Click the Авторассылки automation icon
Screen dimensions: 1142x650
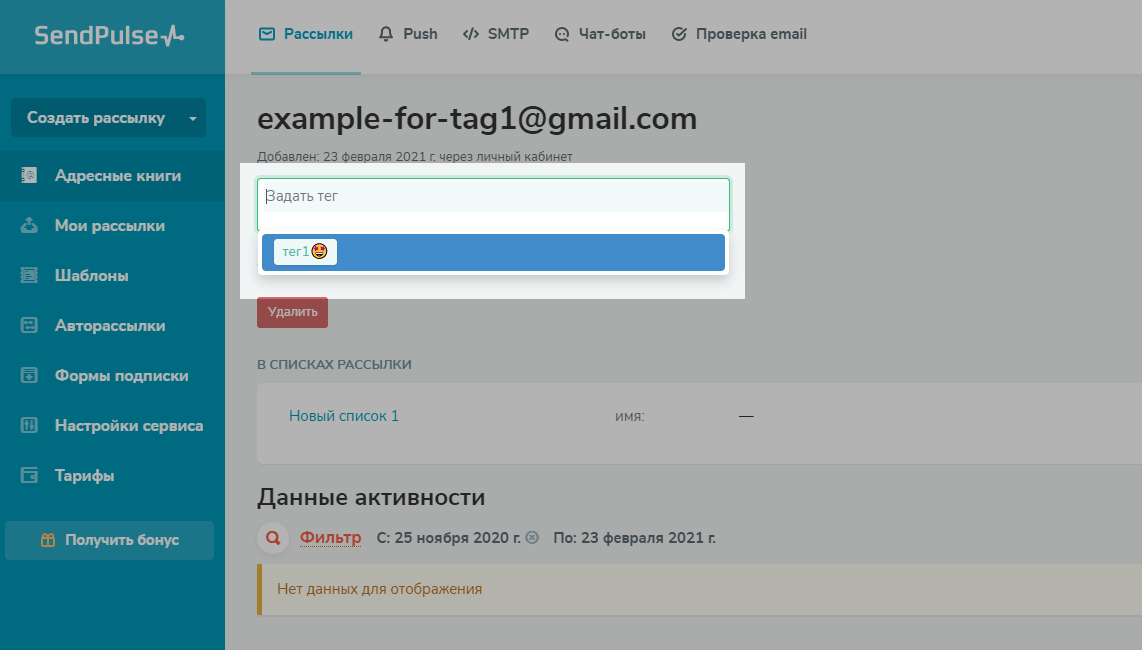coord(30,326)
